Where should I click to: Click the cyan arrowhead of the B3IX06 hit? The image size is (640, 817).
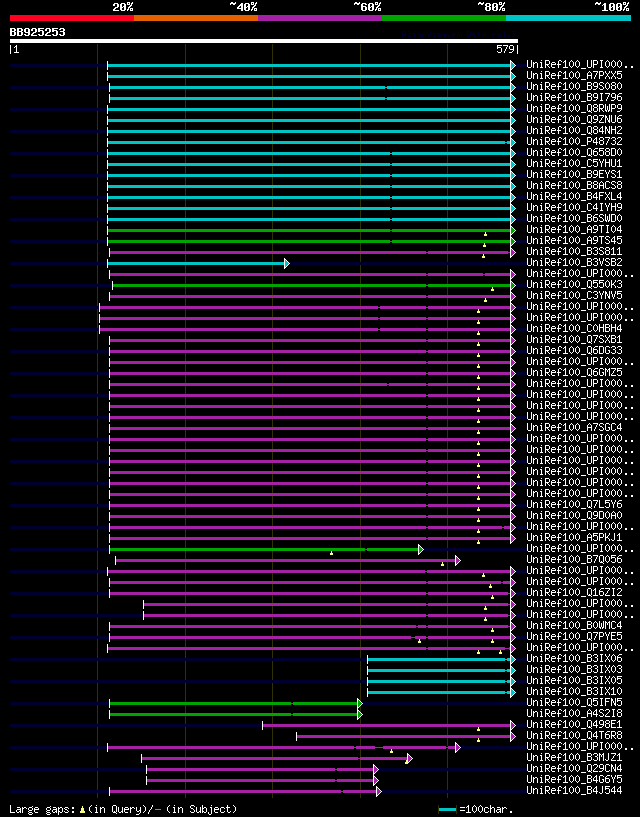(x=513, y=660)
